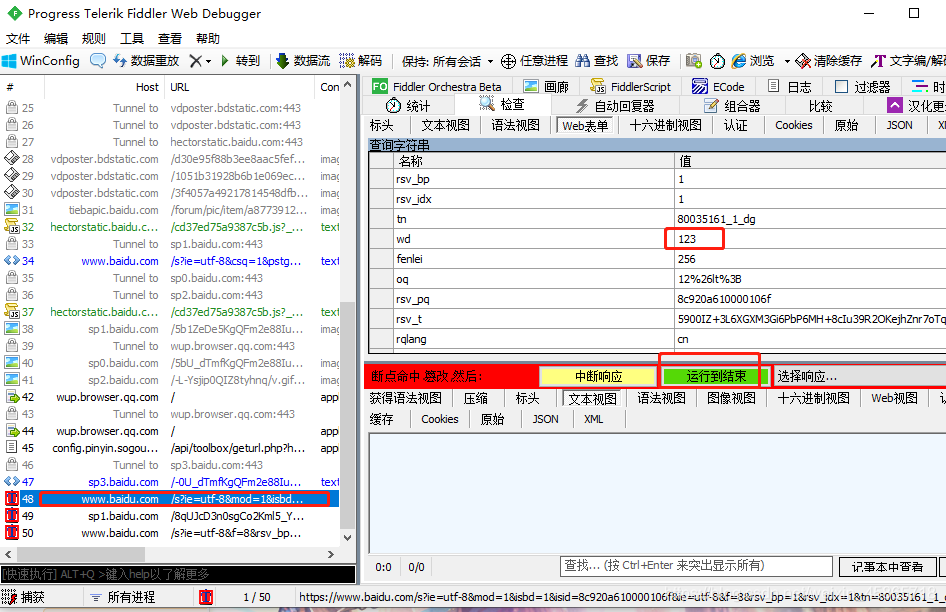
Task: Switch to the Compare (比较) tab
Action: coord(821,106)
